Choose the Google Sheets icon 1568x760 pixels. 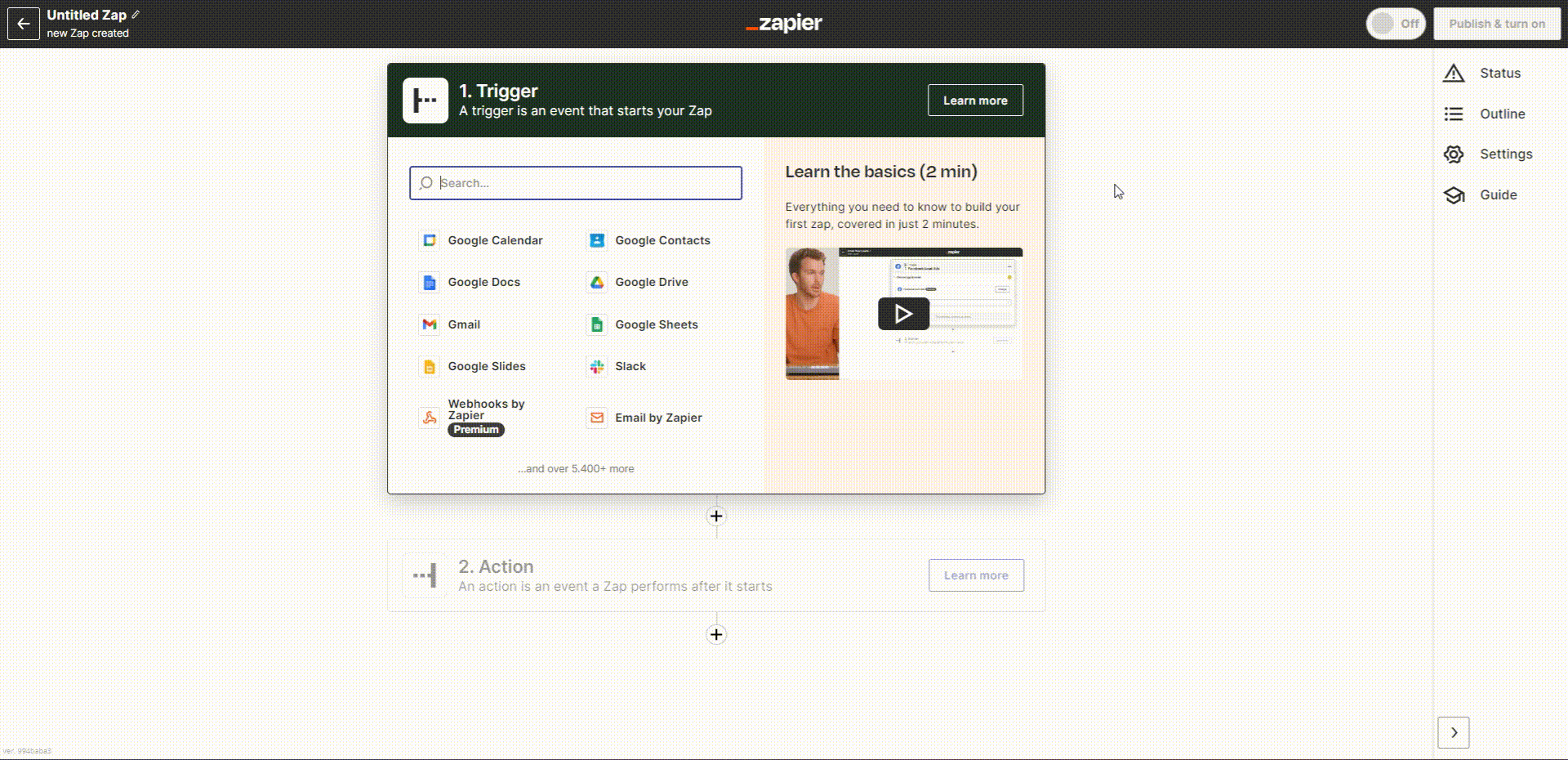click(597, 324)
